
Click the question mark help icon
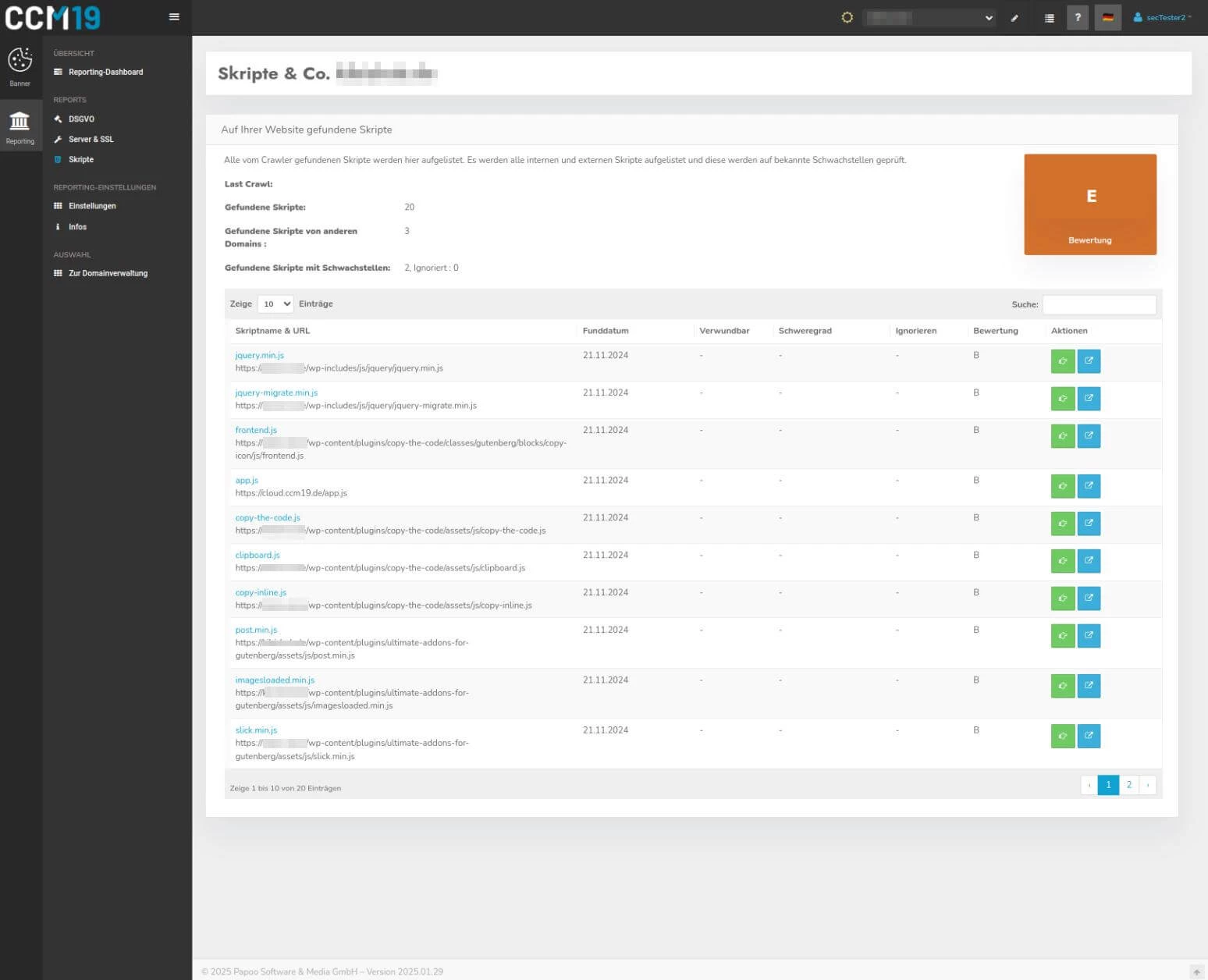1078,17
